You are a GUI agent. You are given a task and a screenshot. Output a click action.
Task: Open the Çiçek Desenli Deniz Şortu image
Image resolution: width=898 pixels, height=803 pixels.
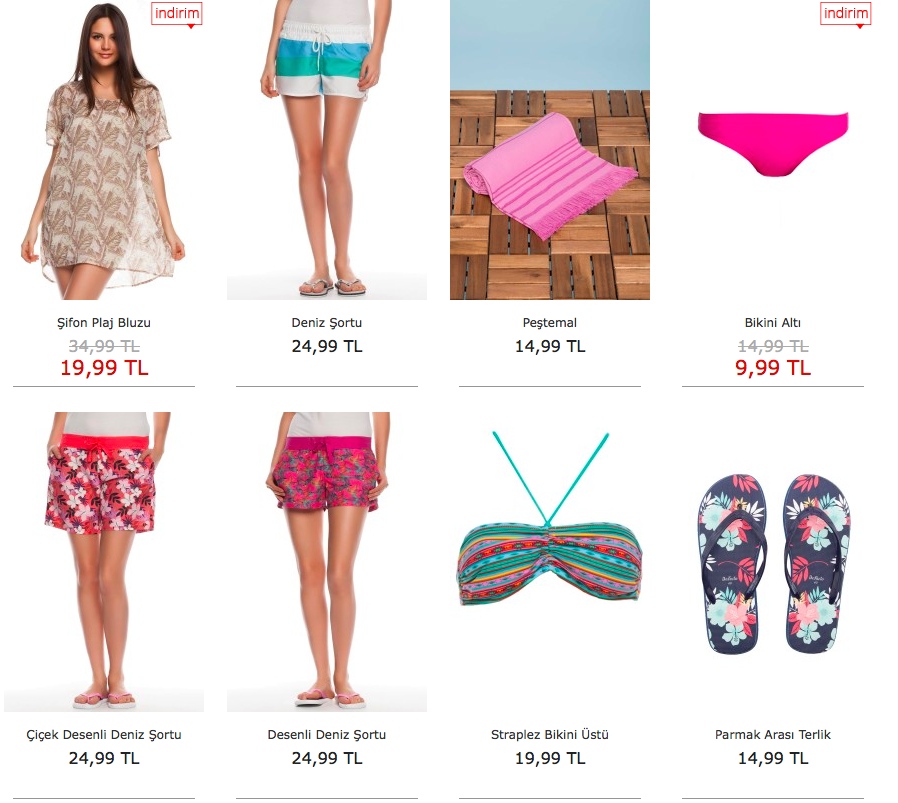104,562
